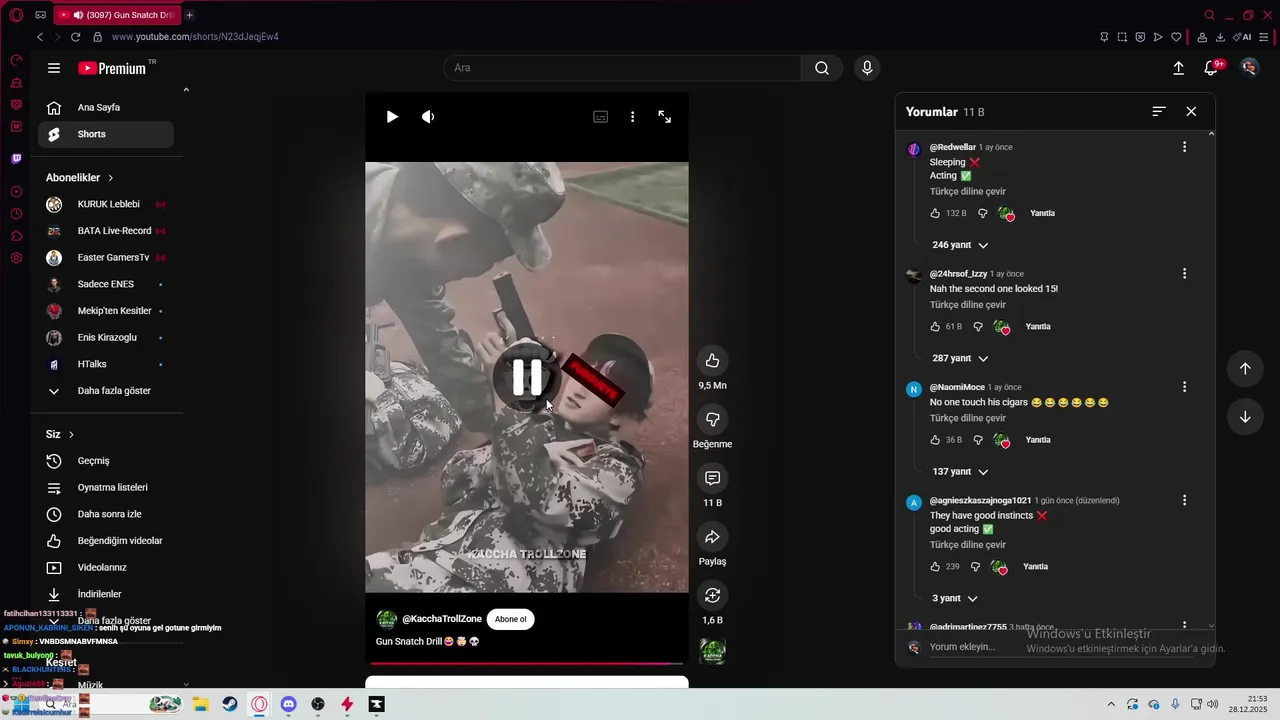Close the Yorumlar comments panel
The height and width of the screenshot is (720, 1280).
click(1191, 112)
